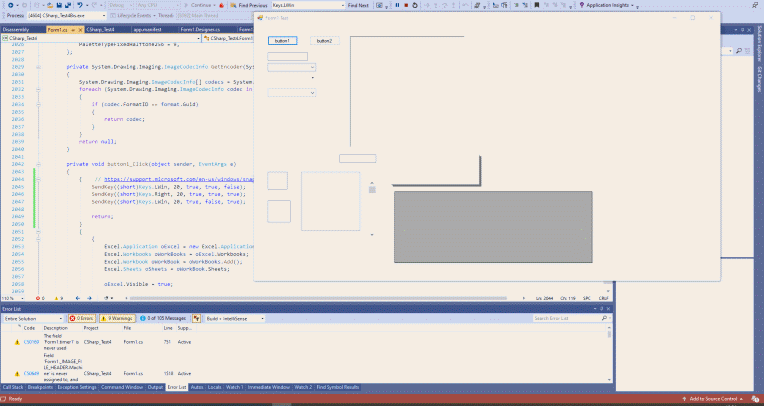
Task: Click the support.microsoft.com link in code comment
Action: [x=179, y=179]
